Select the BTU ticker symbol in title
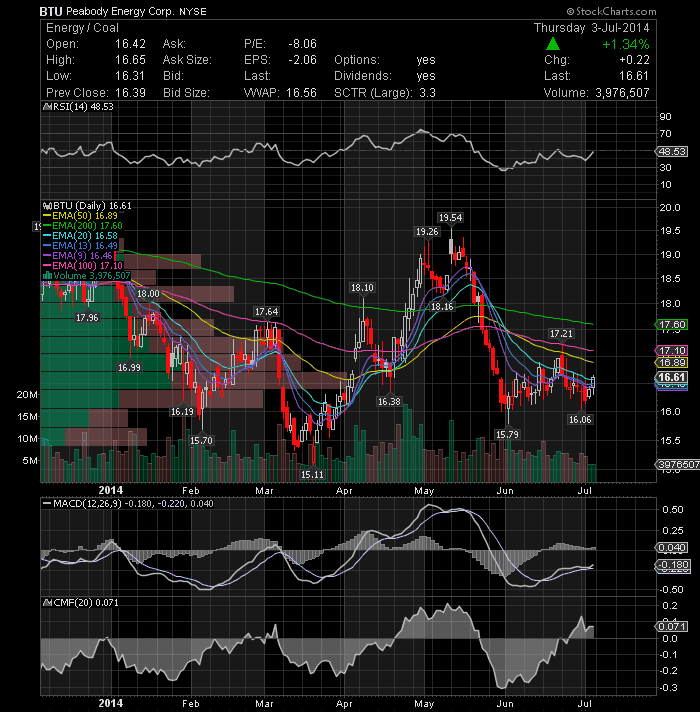 (x=50, y=11)
